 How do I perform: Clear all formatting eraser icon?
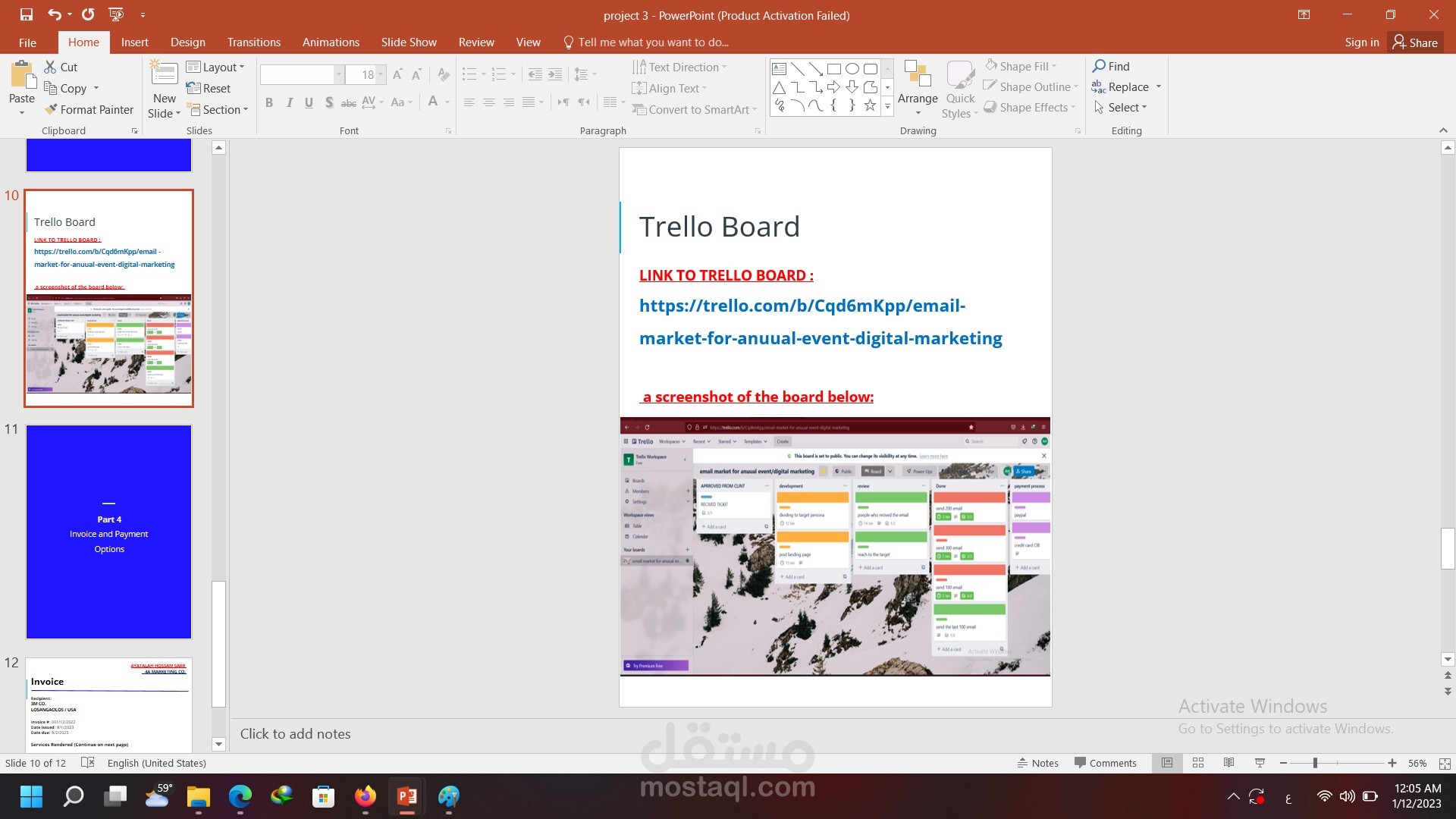point(444,74)
